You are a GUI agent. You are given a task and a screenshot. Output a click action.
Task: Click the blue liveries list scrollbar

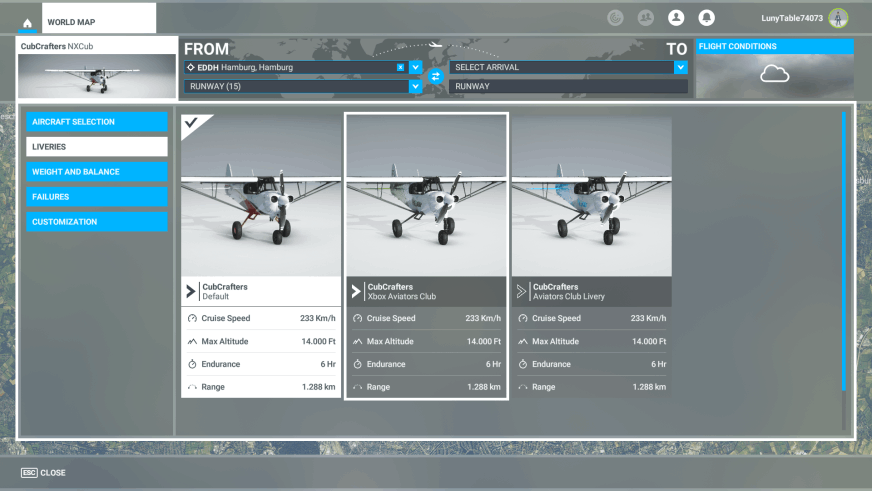(843, 250)
